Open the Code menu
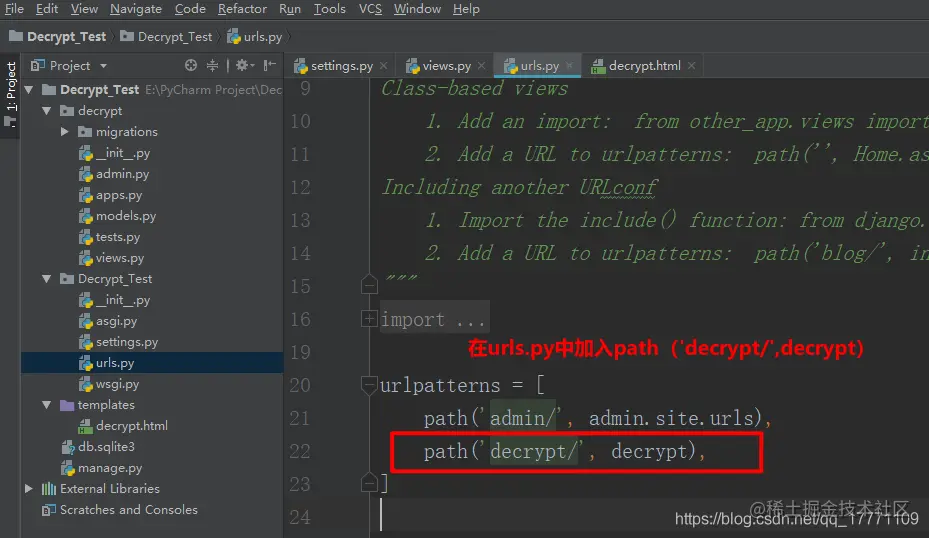929x538 pixels. 190,9
